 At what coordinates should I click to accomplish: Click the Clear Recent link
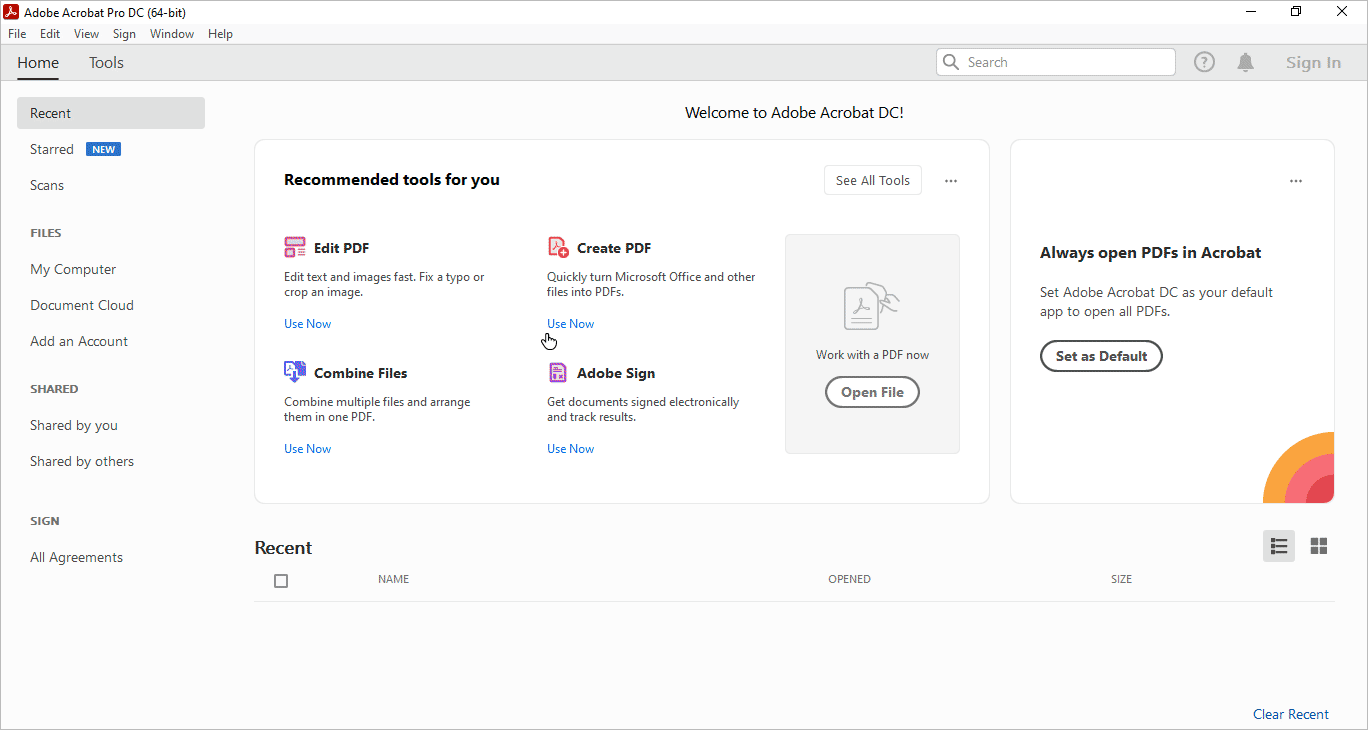1291,714
